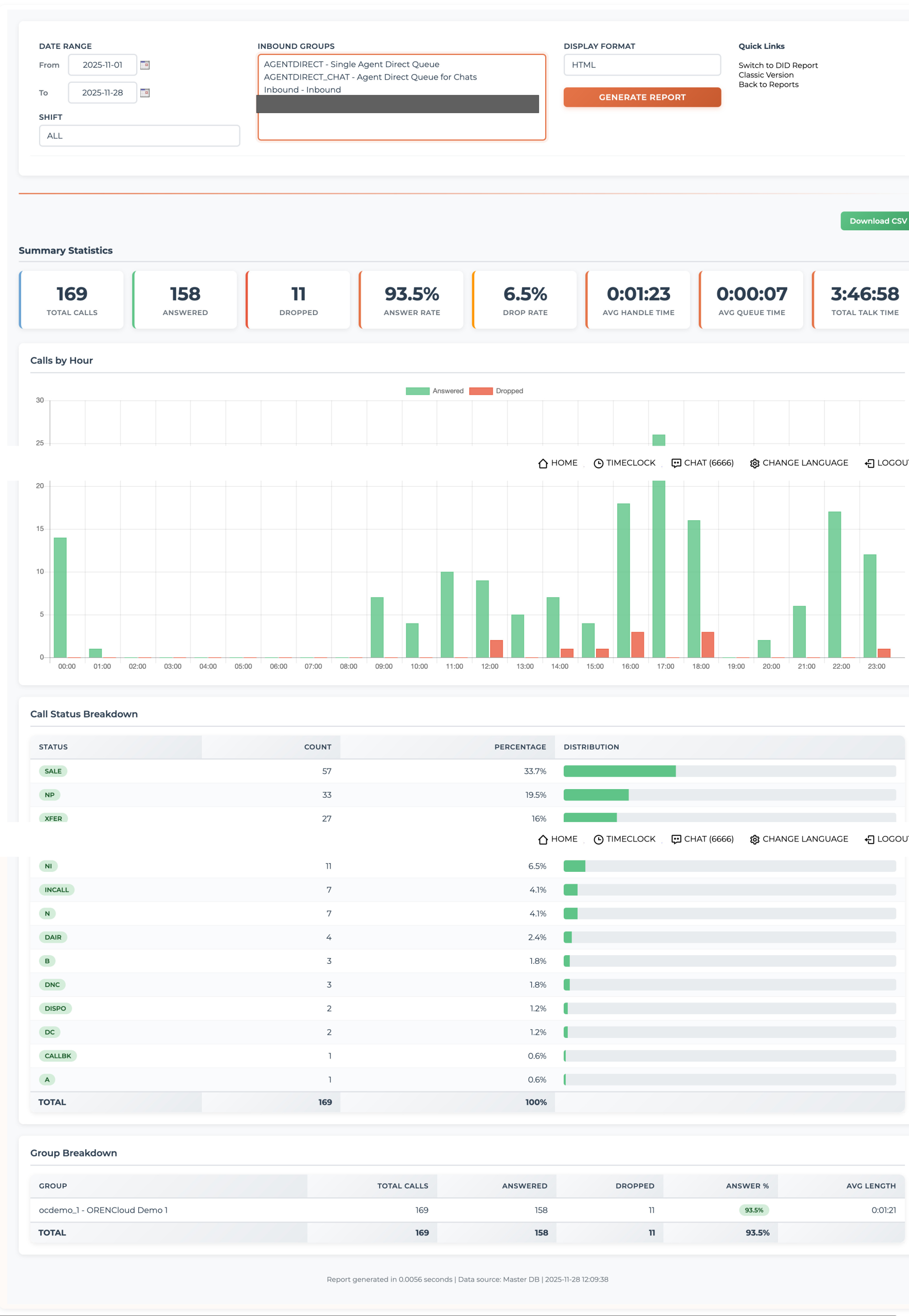The image size is (909, 1316).
Task: Open Chat (6666) in the nav bar over the hourly chart
Action: [702, 463]
